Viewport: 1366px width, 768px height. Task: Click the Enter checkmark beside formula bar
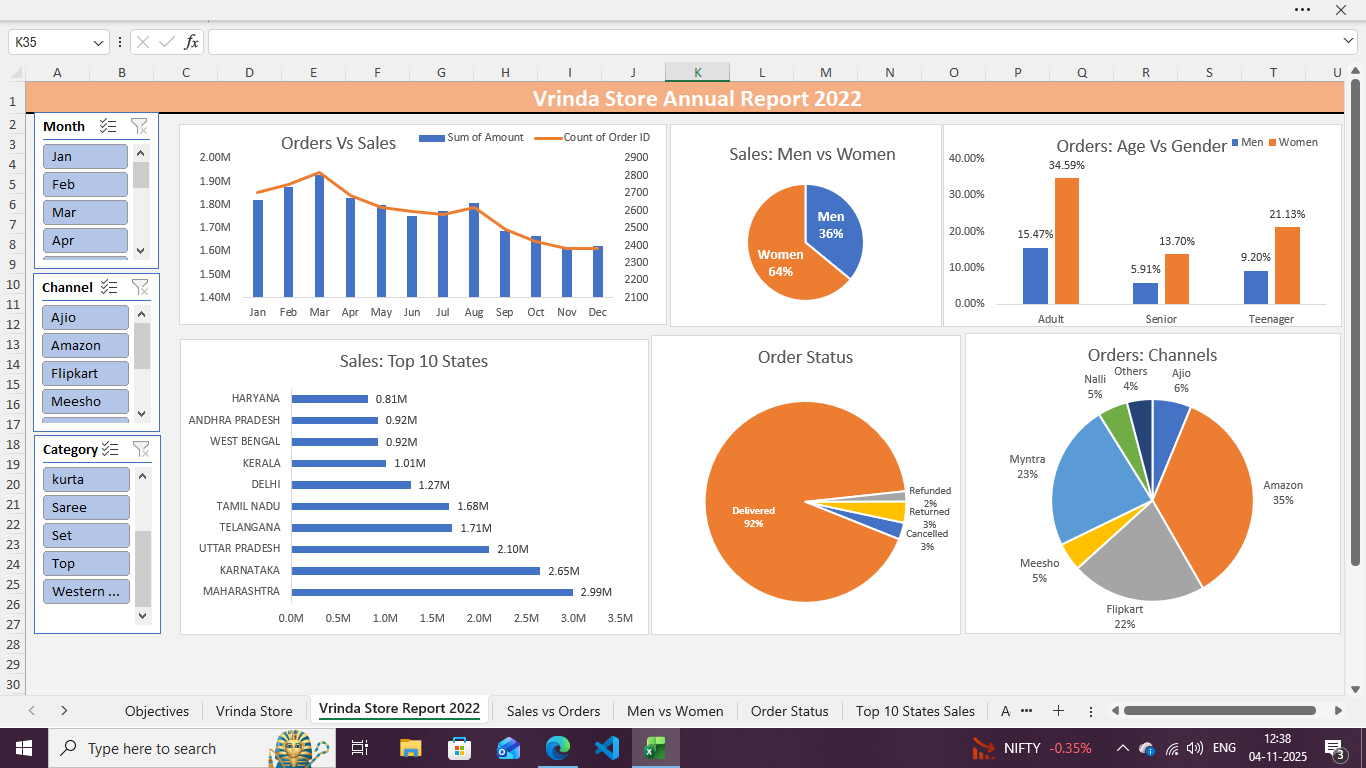click(x=166, y=42)
